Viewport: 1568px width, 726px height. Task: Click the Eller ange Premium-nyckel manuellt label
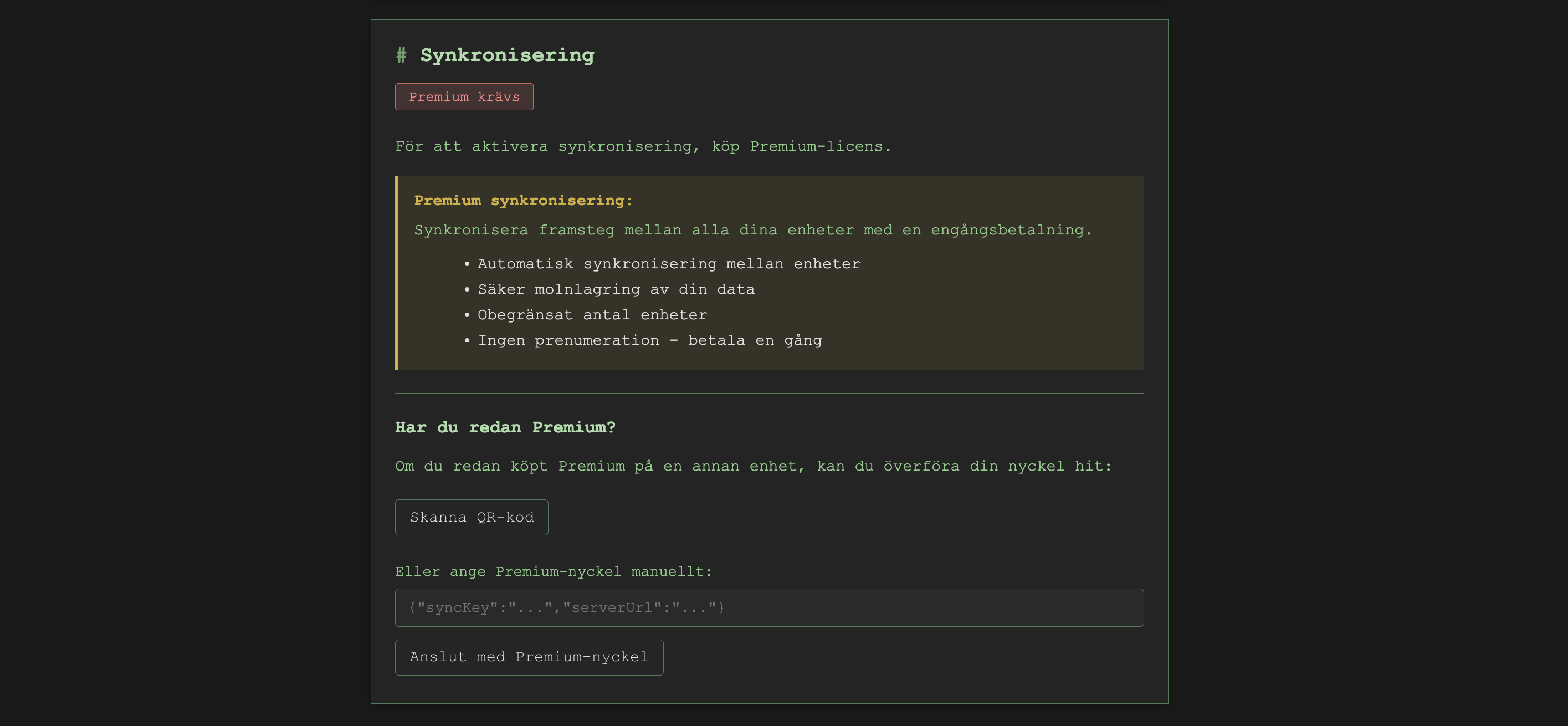tap(553, 571)
